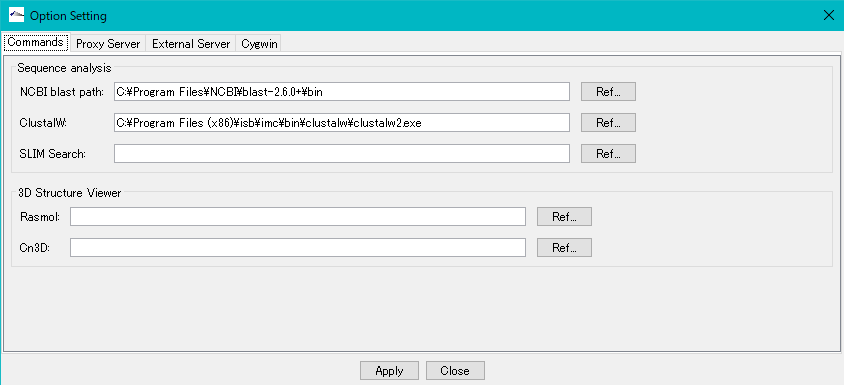Browse for Rasmol via Ref button
The height and width of the screenshot is (385, 844).
pyautogui.click(x=564, y=216)
